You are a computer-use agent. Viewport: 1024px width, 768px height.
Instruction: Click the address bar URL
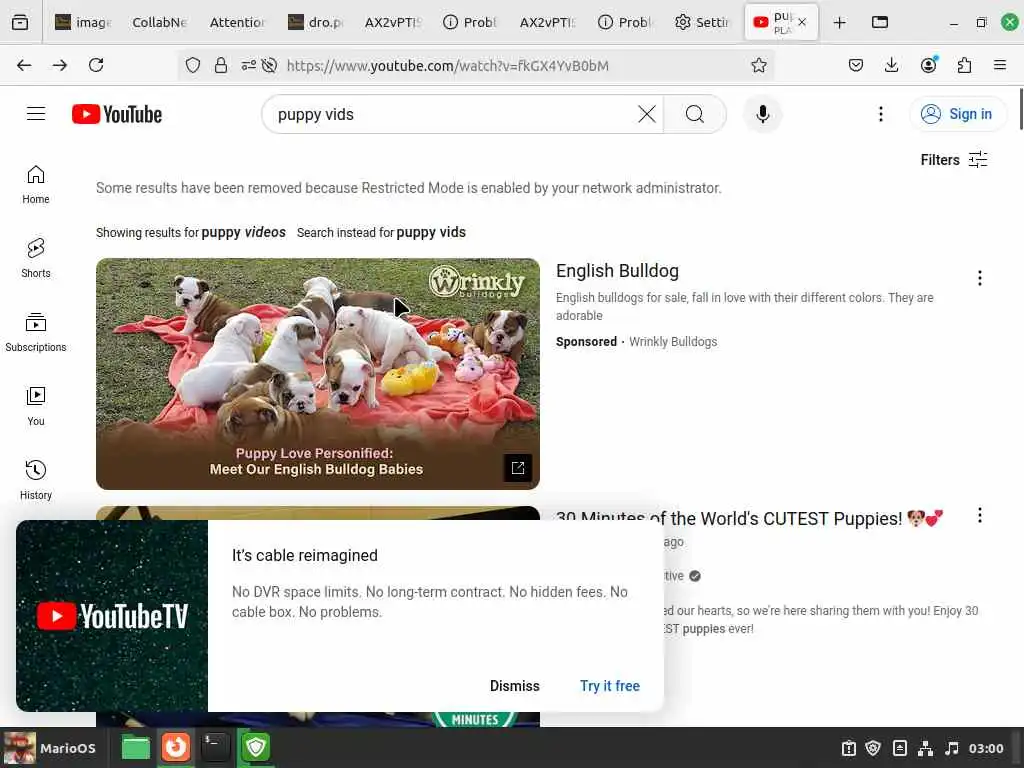click(x=447, y=66)
